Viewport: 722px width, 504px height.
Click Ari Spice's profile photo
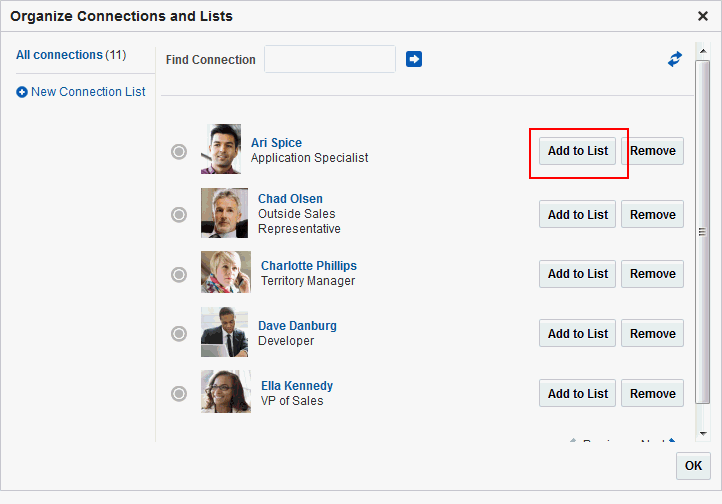click(x=221, y=149)
